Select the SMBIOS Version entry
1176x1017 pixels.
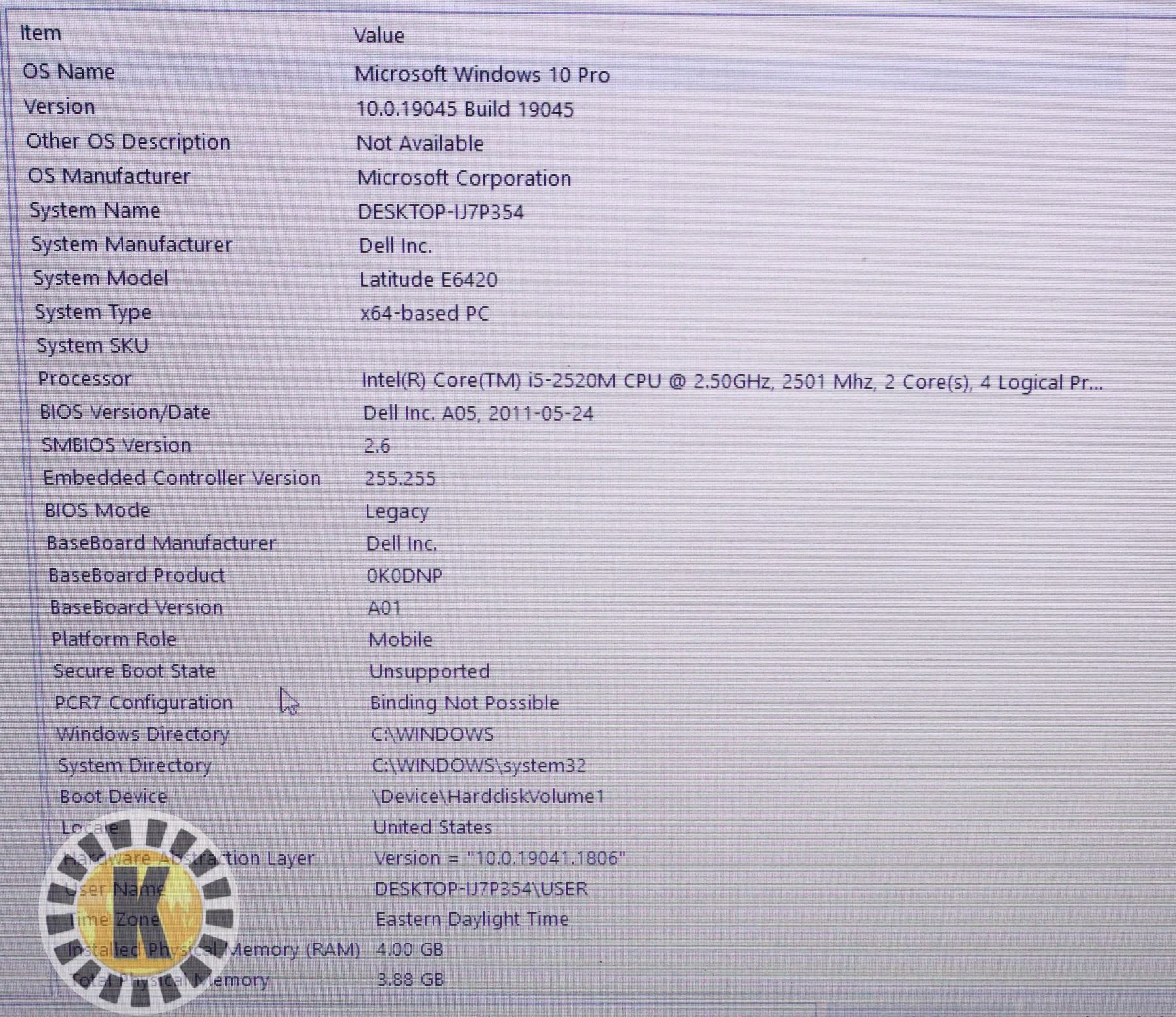point(116,445)
